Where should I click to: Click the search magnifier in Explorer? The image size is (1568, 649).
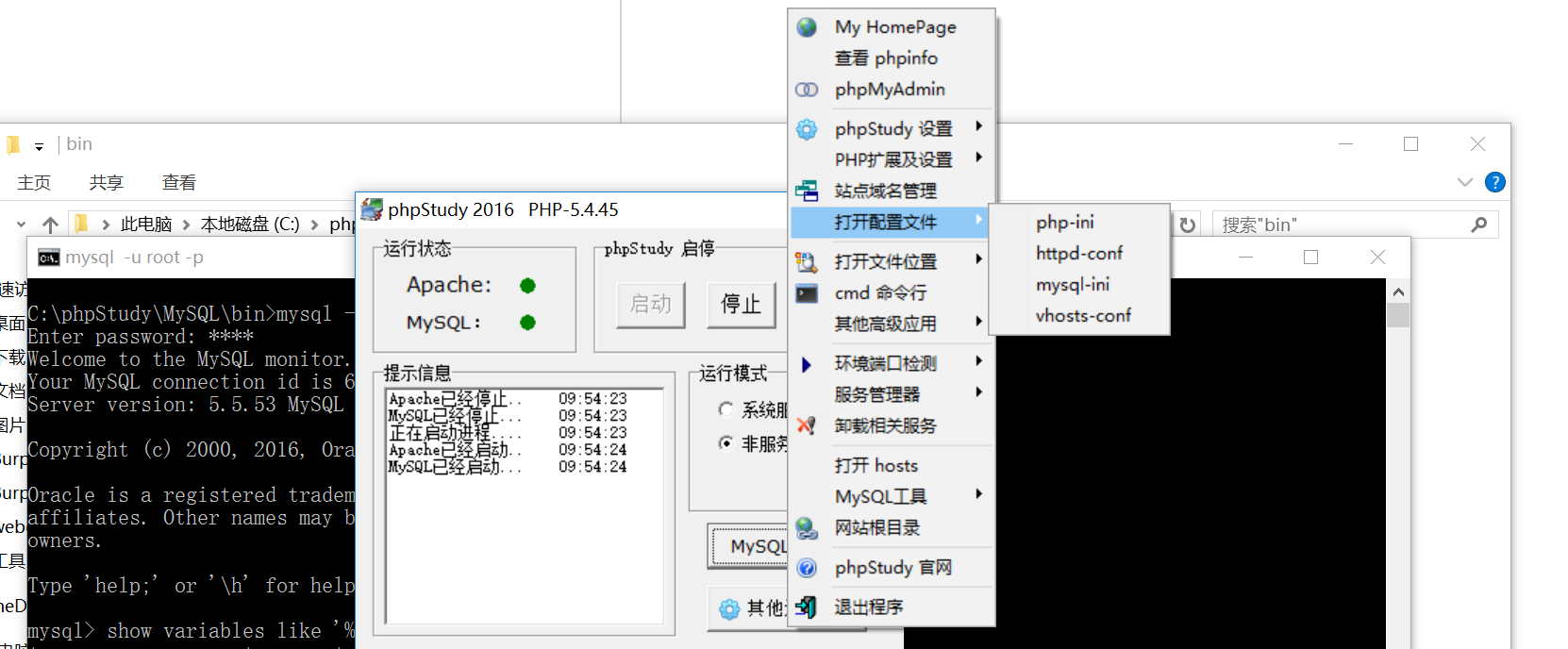click(1479, 225)
